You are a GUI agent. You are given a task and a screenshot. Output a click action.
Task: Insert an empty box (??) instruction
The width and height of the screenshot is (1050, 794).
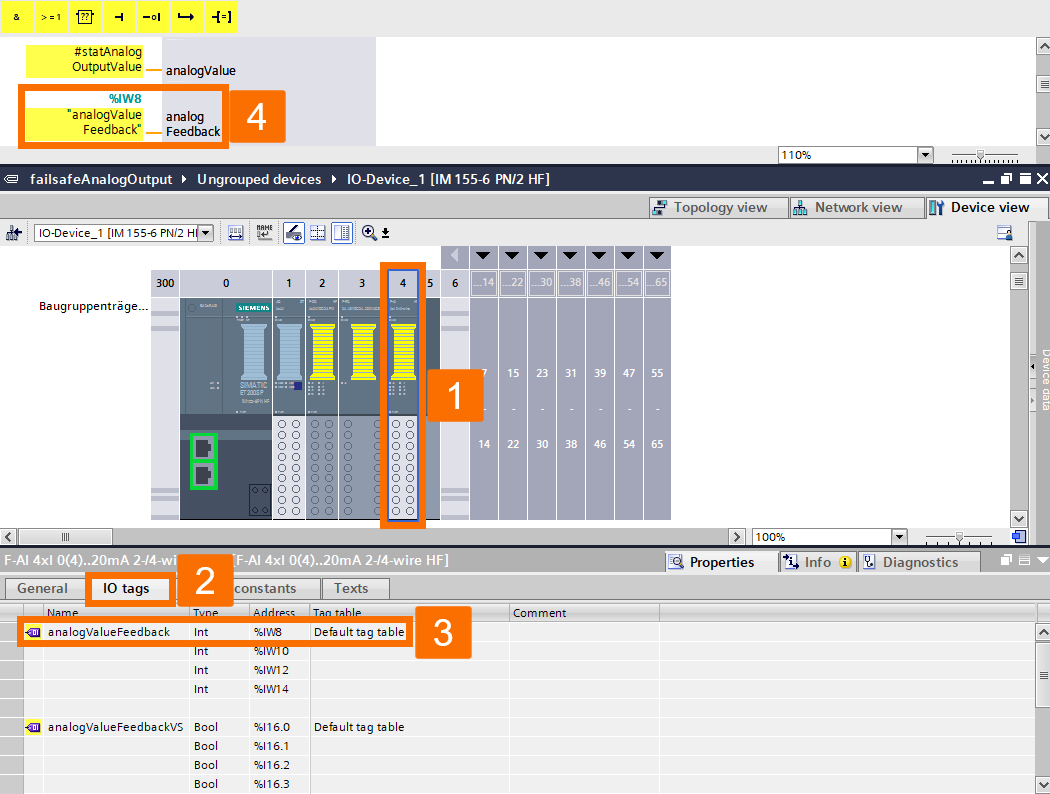85,16
